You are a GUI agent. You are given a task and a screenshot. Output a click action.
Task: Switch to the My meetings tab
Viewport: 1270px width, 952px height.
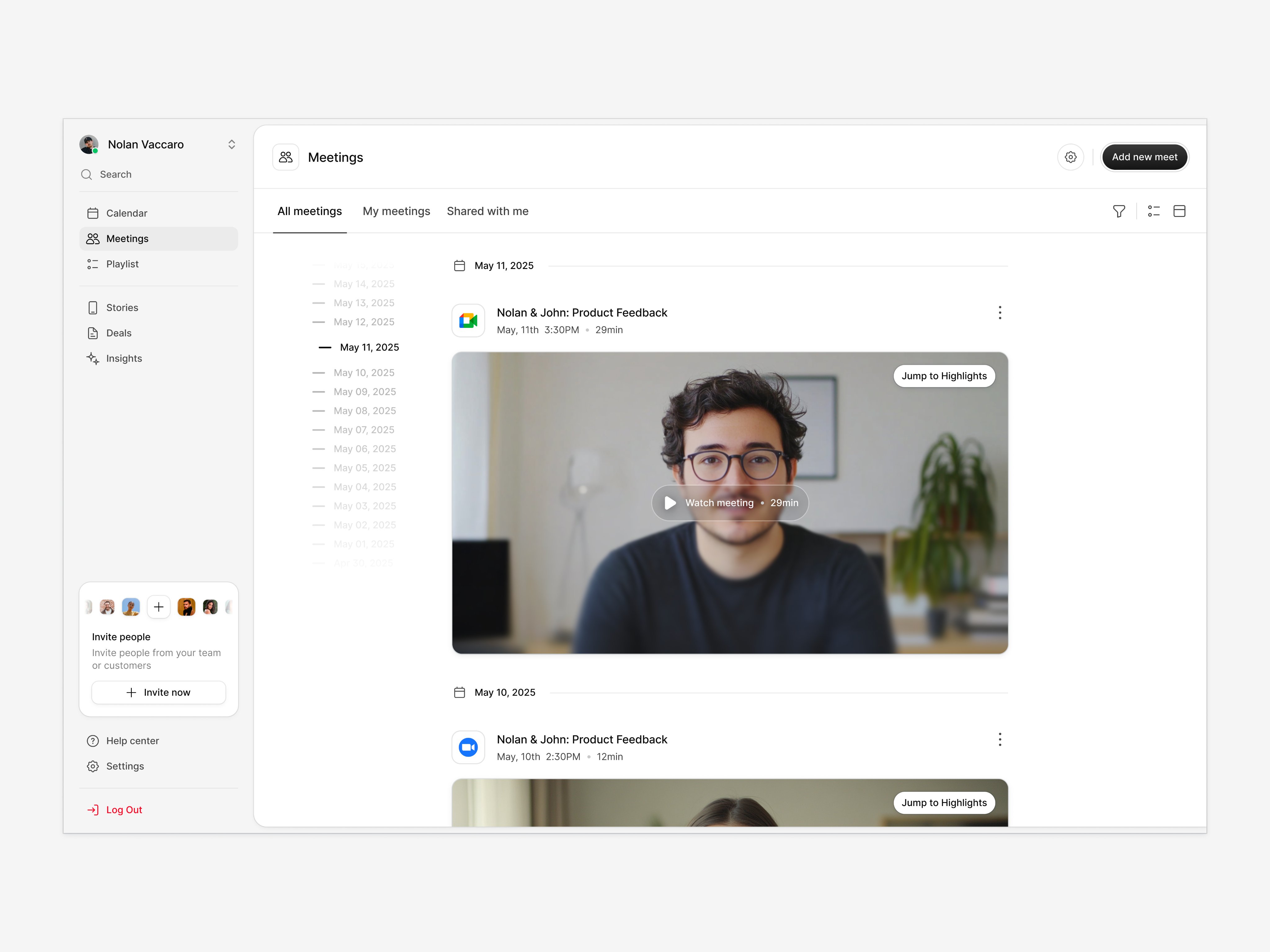[396, 211]
